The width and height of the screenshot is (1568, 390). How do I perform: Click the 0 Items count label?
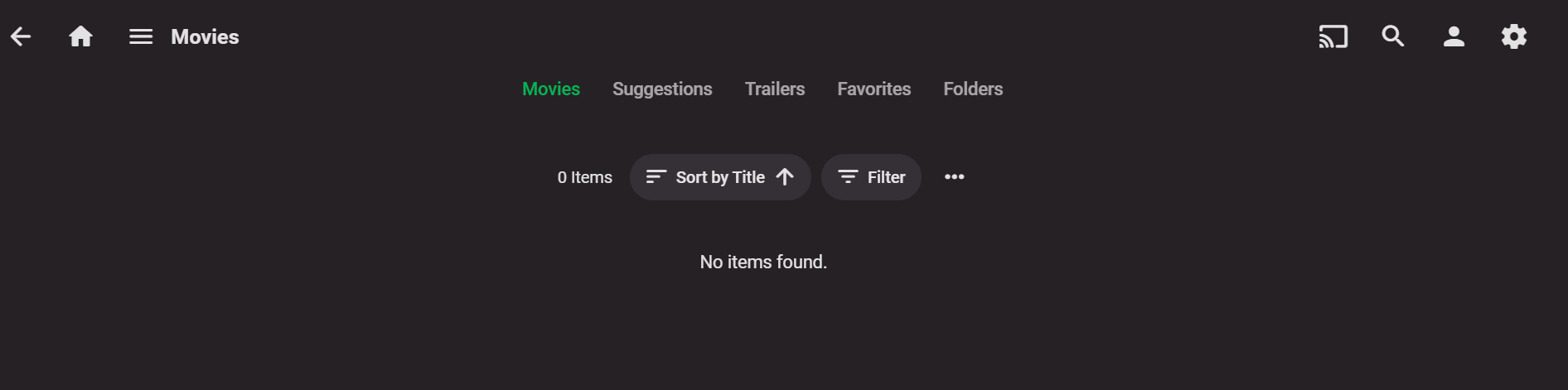(584, 177)
